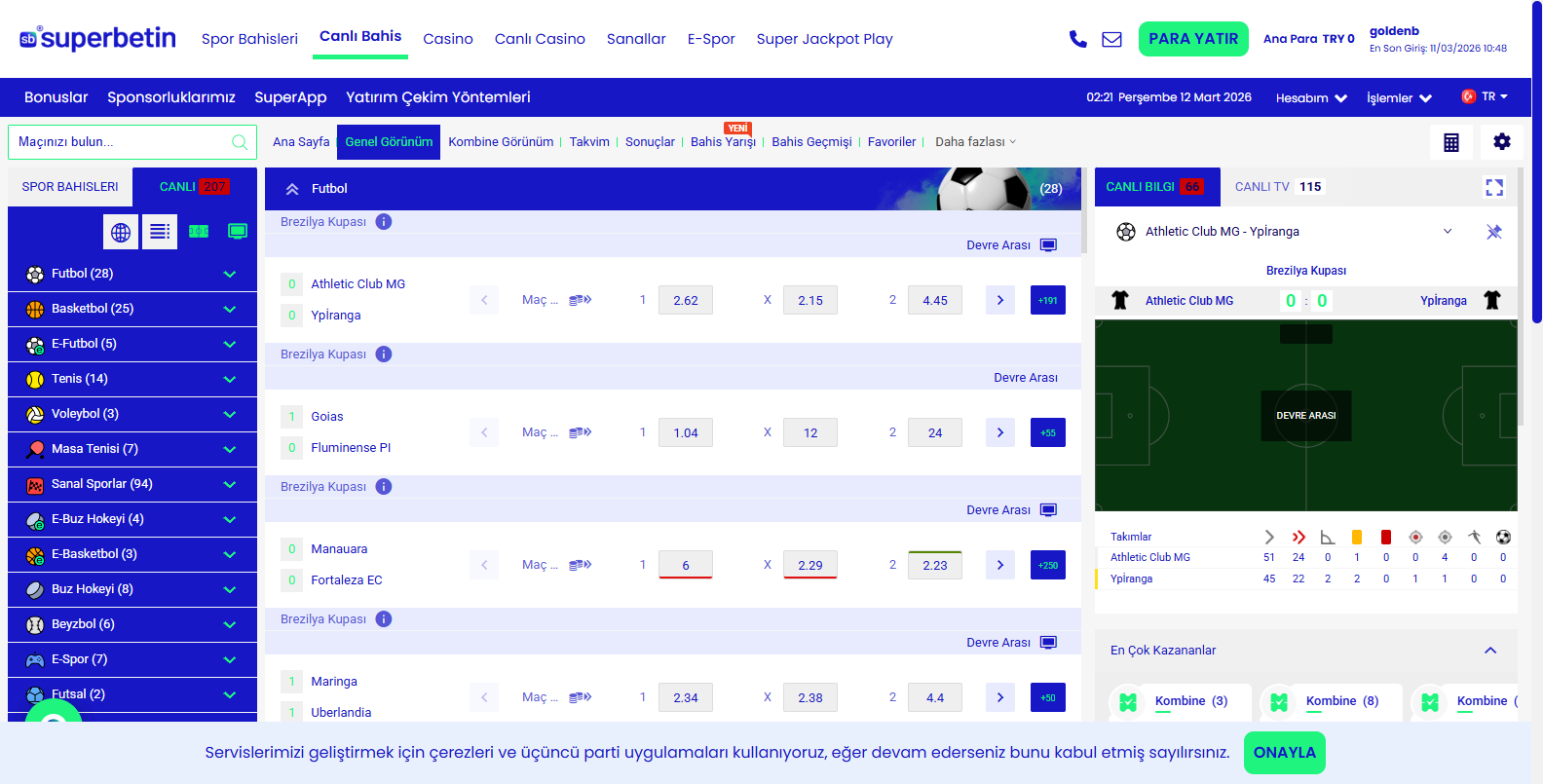Click the superbetin logo
Viewport: 1543px width, 784px height.
97,38
